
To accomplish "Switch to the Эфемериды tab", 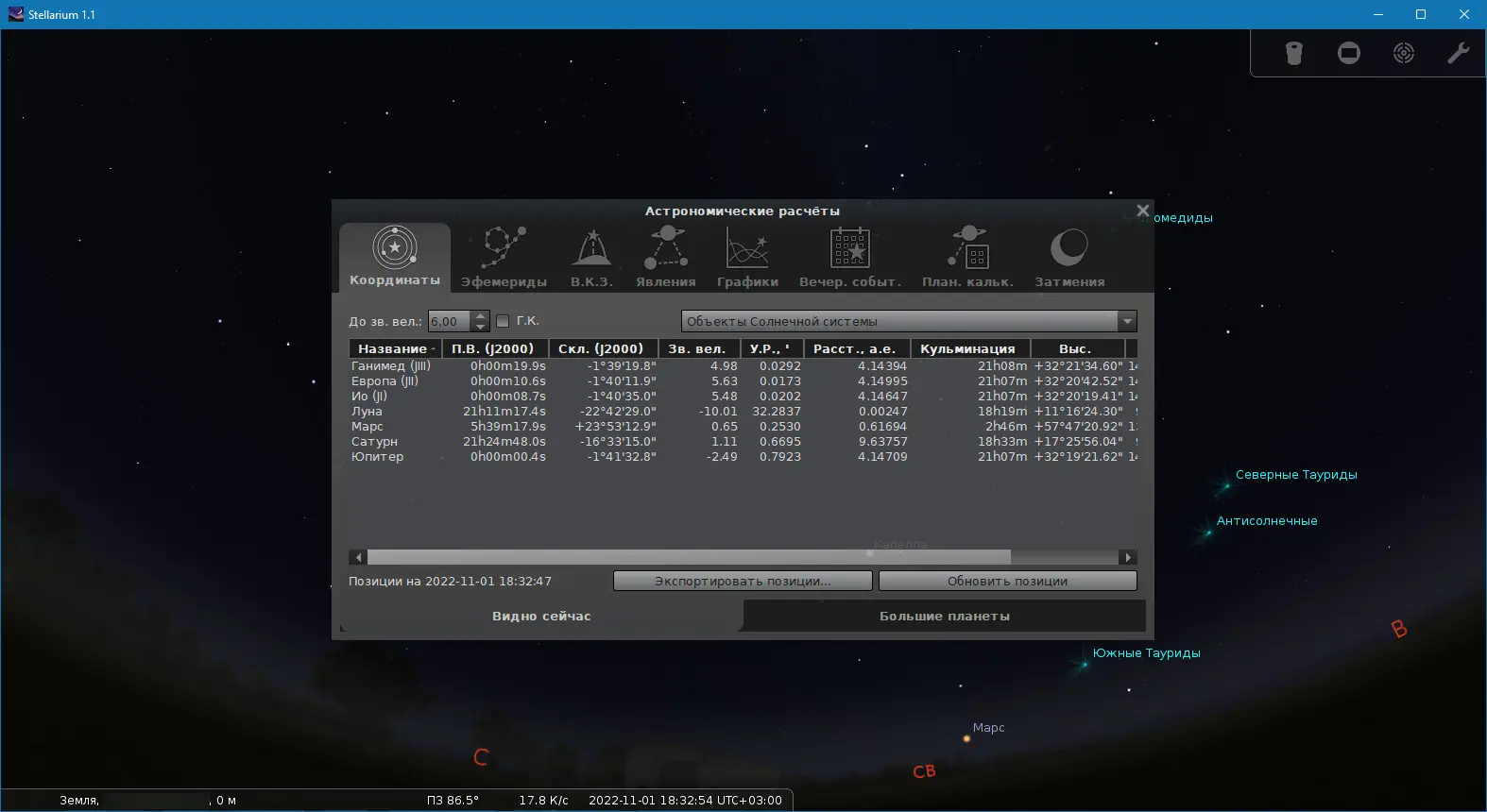I will [x=504, y=257].
